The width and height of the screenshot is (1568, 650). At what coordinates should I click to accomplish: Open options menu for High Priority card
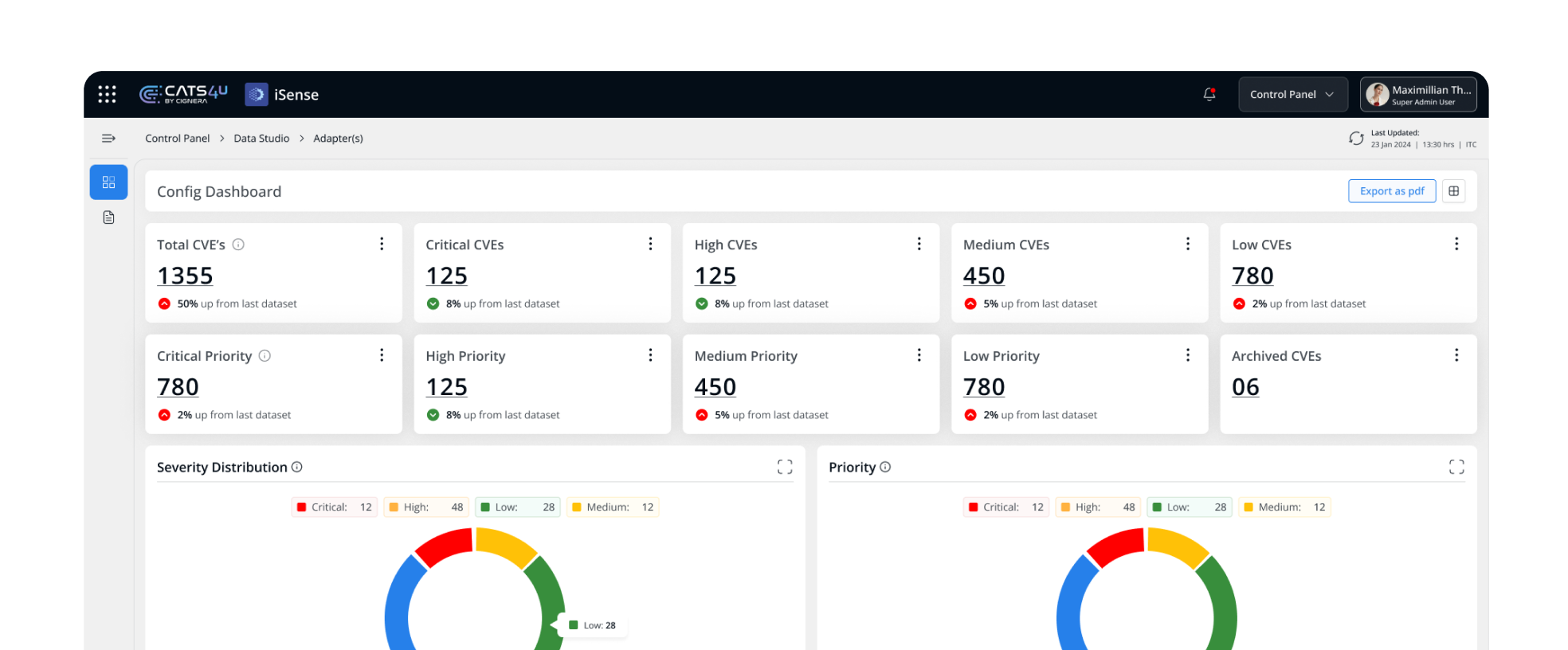(650, 355)
